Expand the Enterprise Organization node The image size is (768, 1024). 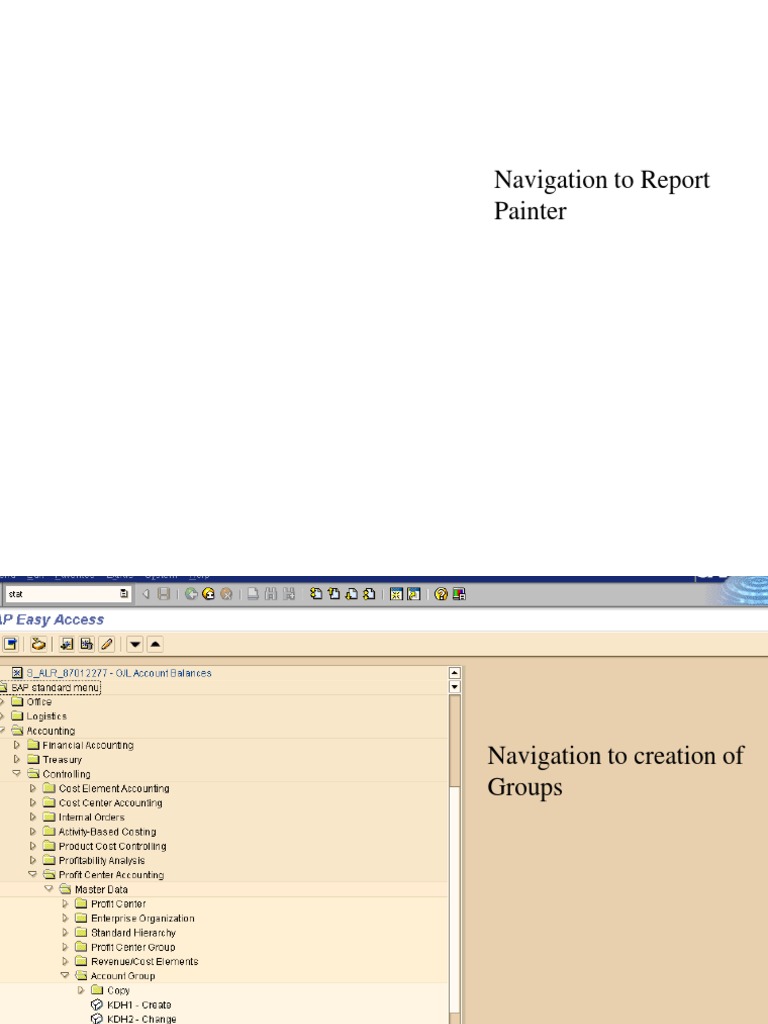pos(65,918)
